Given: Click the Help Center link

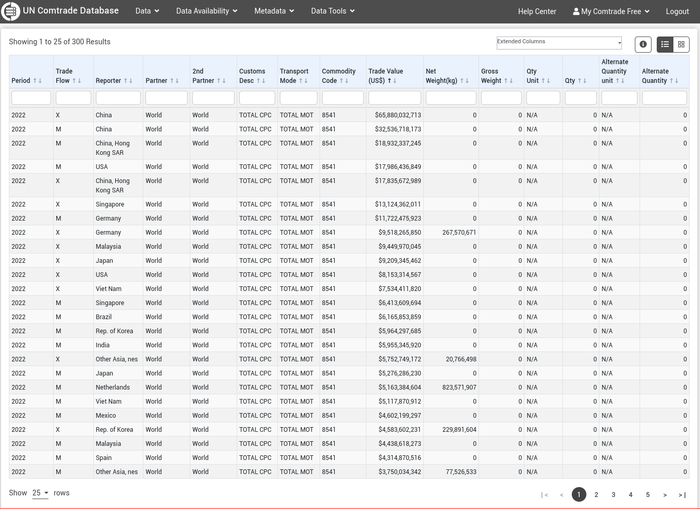Looking at the screenshot, I should (x=537, y=11).
